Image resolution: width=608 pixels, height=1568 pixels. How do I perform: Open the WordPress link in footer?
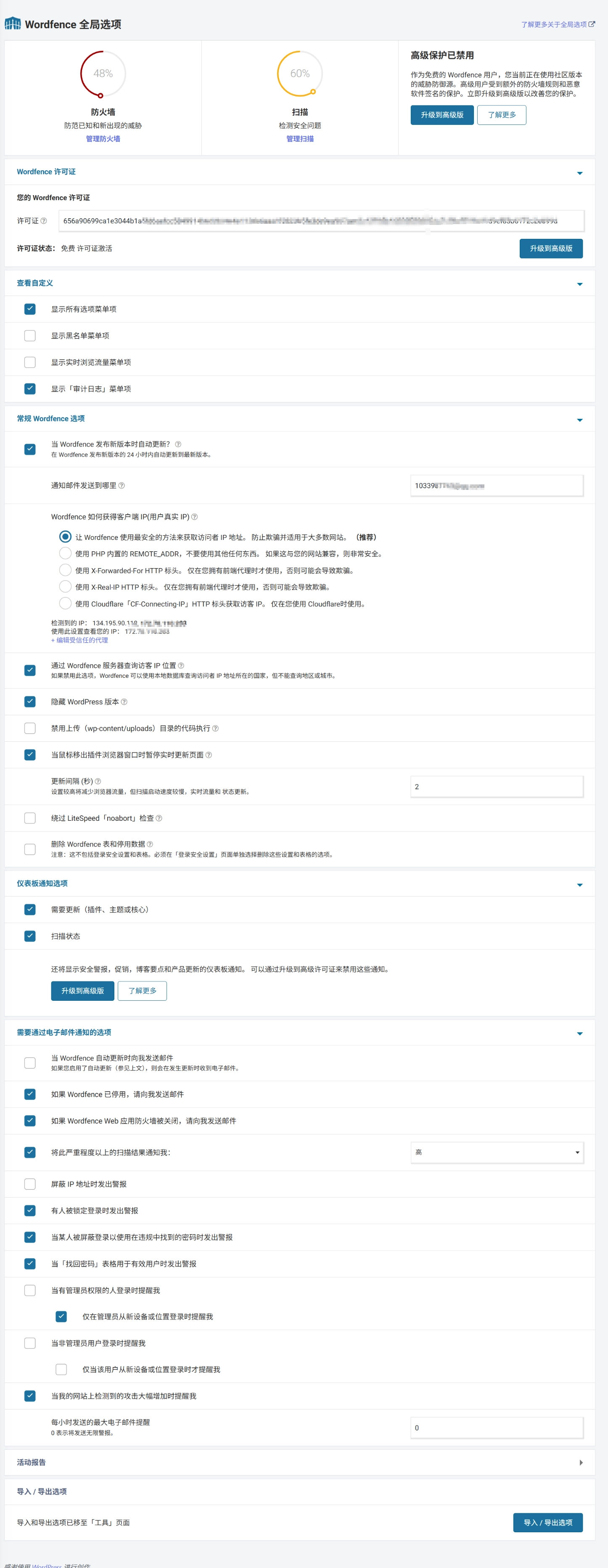click(x=47, y=1565)
